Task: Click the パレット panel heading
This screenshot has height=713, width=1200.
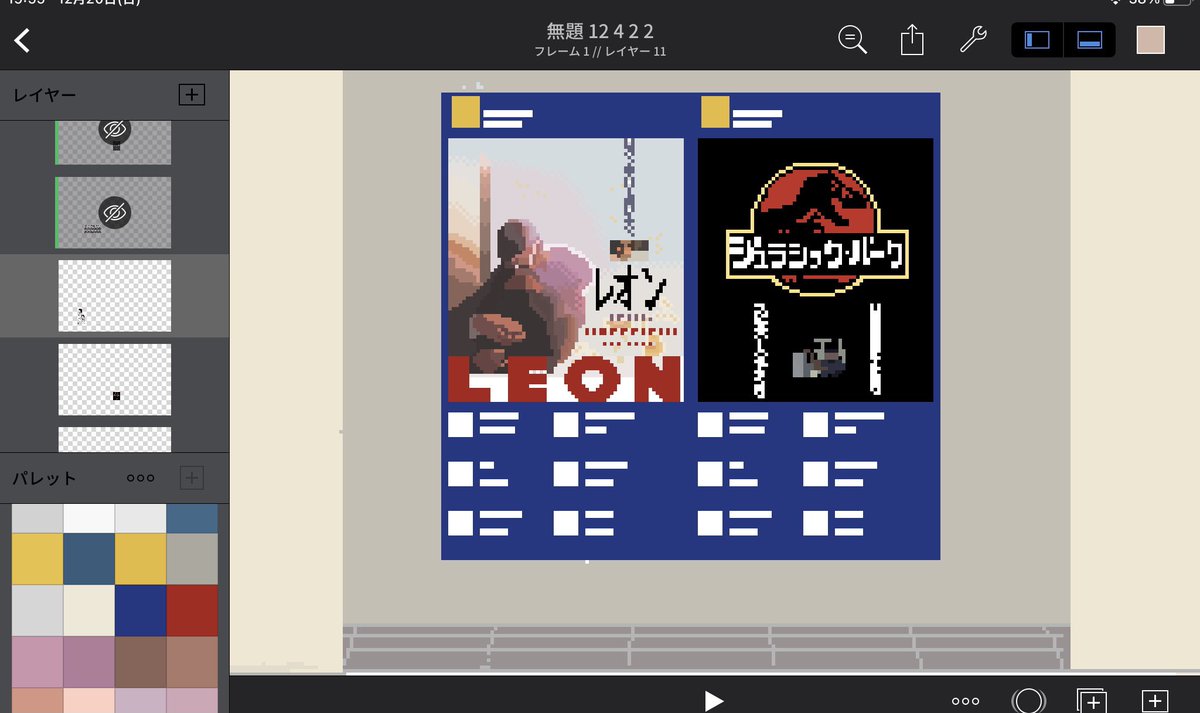Action: tap(44, 478)
